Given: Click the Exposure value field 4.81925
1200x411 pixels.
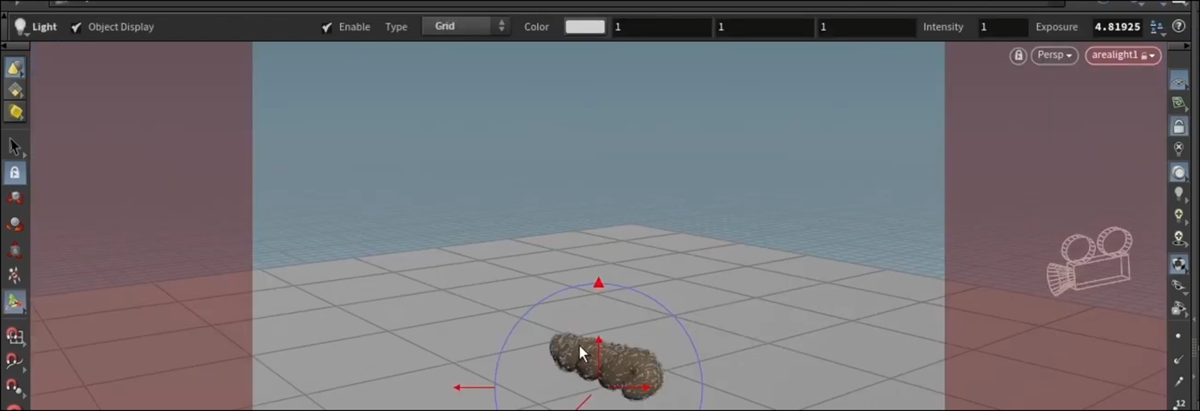Looking at the screenshot, I should 1117,27.
